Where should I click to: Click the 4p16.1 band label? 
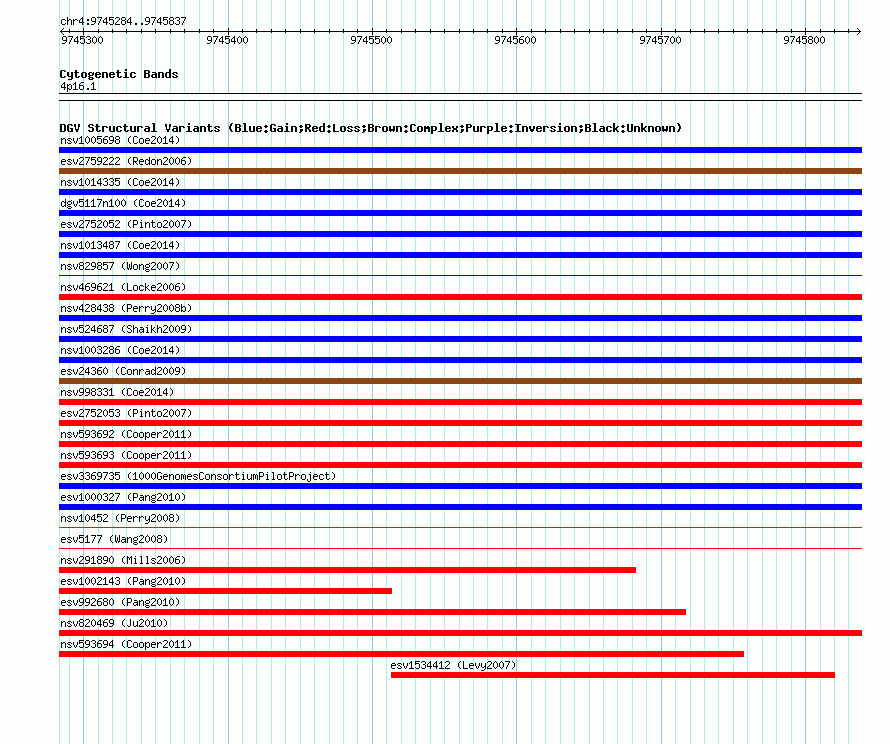click(78, 86)
